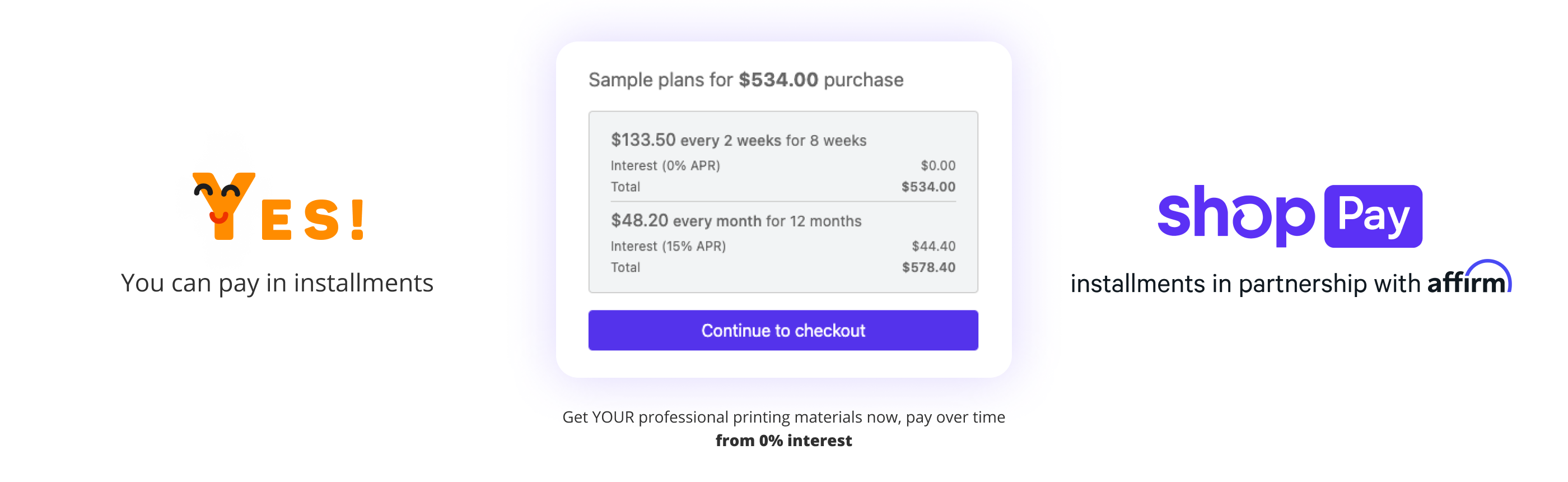This screenshot has height=482, width=1568.
Task: Click the orange letter E in YES!
Action: point(276,221)
